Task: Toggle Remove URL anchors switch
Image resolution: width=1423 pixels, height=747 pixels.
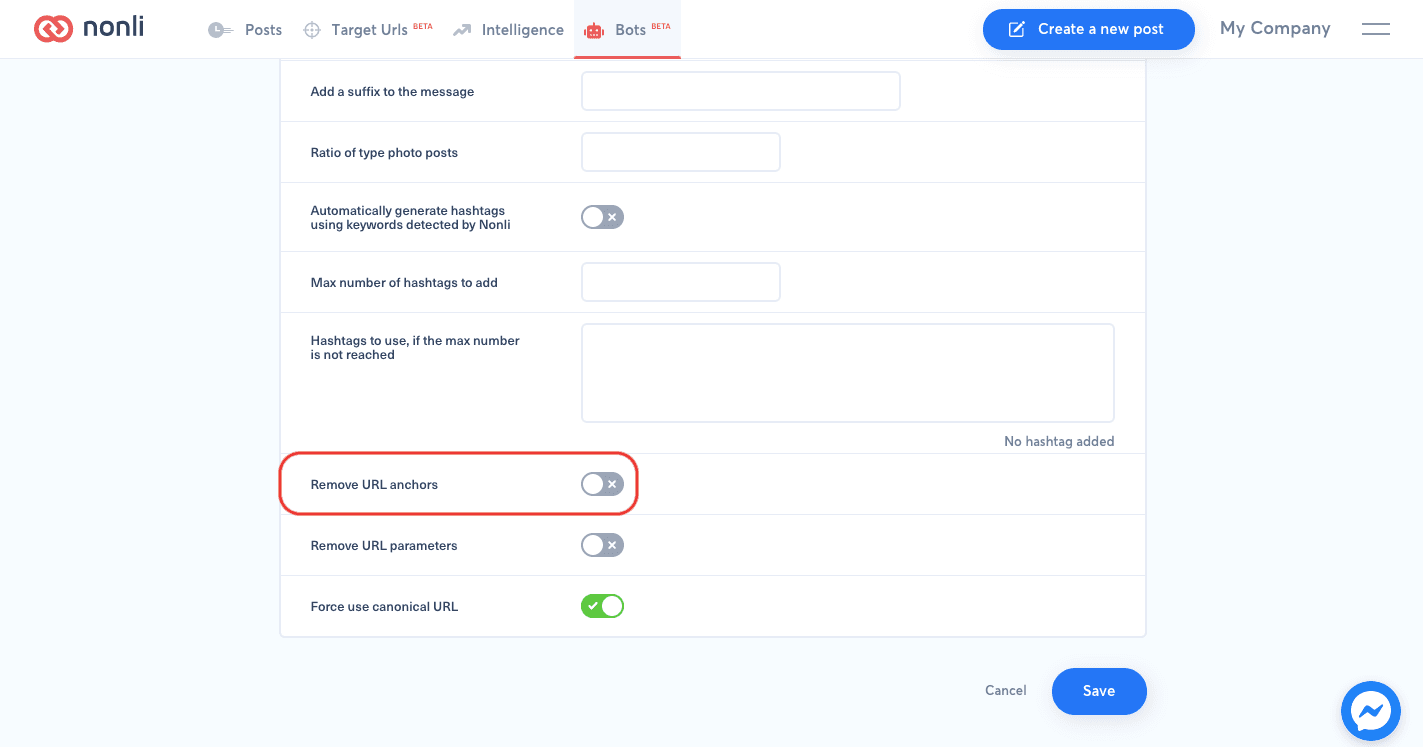Action: click(602, 484)
